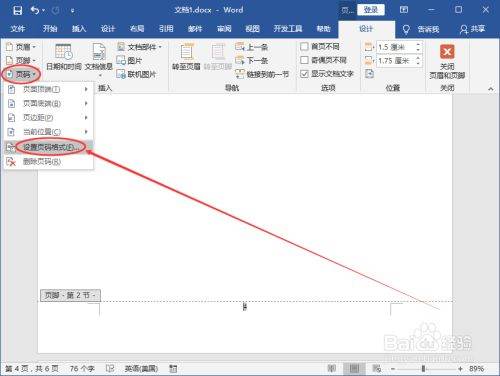Switch to the 开发工具 ribbon tab

288,29
